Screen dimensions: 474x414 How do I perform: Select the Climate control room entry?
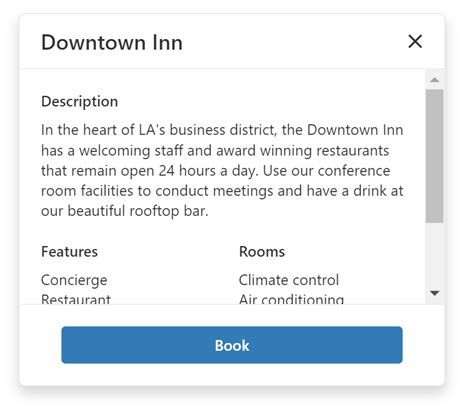coord(289,280)
